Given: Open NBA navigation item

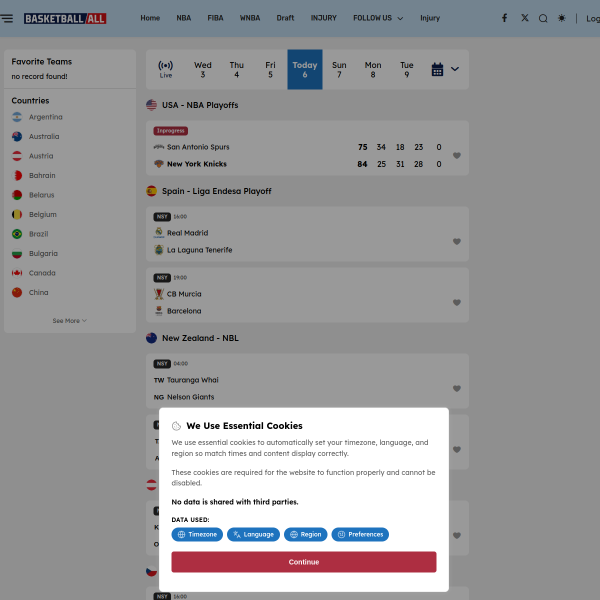Looking at the screenshot, I should (184, 18).
